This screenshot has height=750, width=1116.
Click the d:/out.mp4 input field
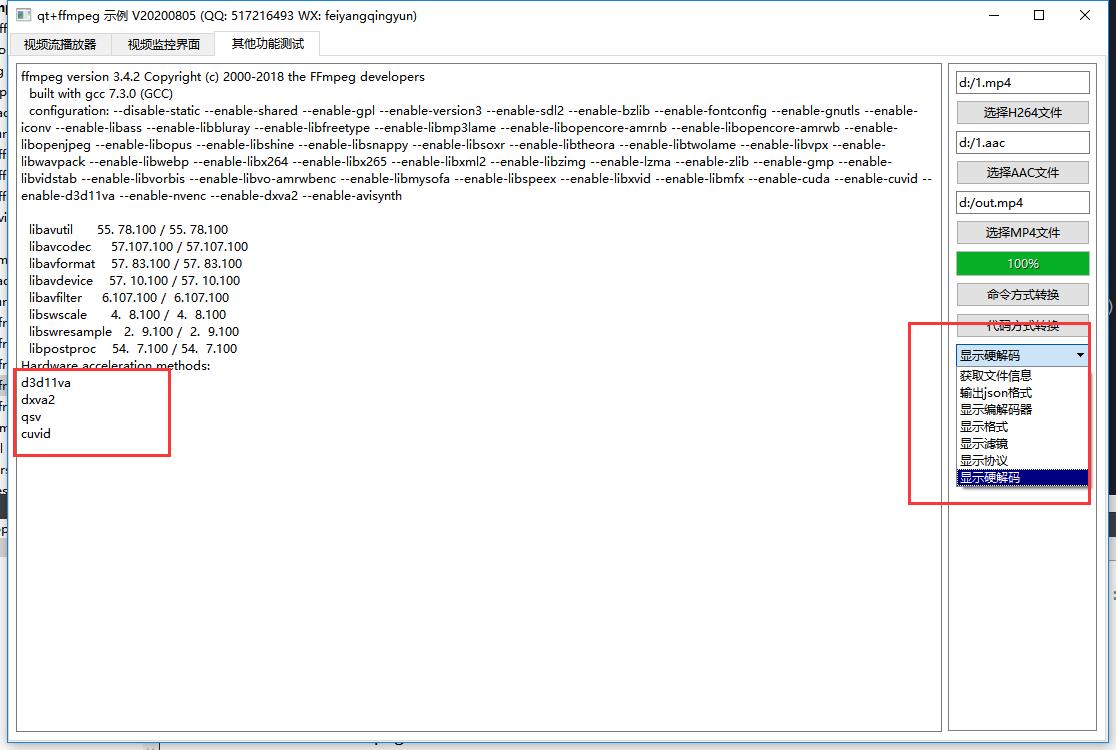pyautogui.click(x=1023, y=203)
